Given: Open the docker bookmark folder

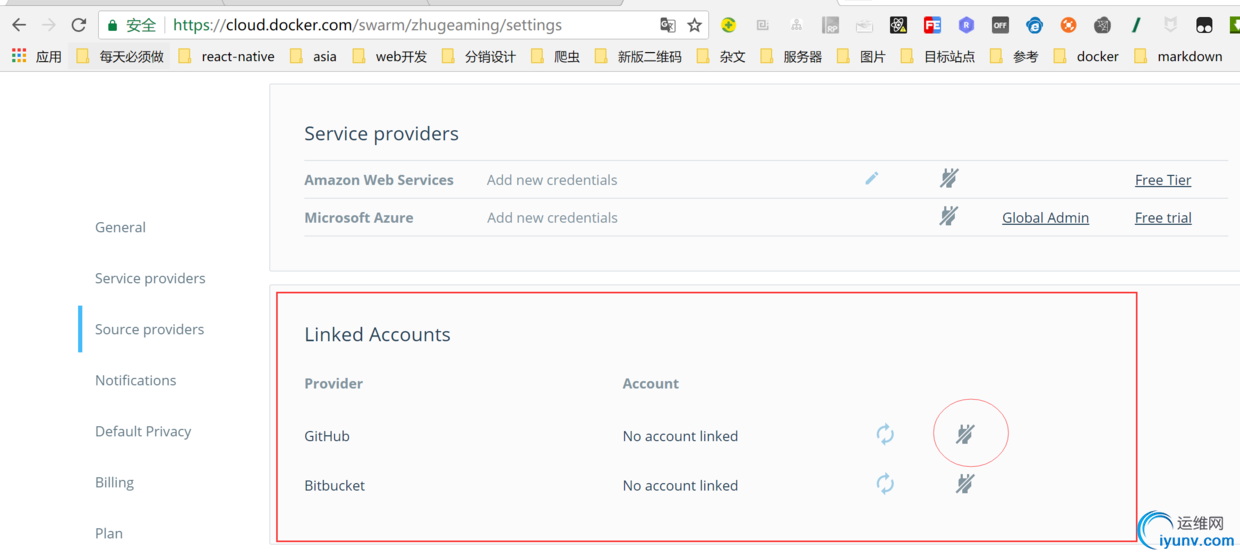Looking at the screenshot, I should (x=1086, y=56).
